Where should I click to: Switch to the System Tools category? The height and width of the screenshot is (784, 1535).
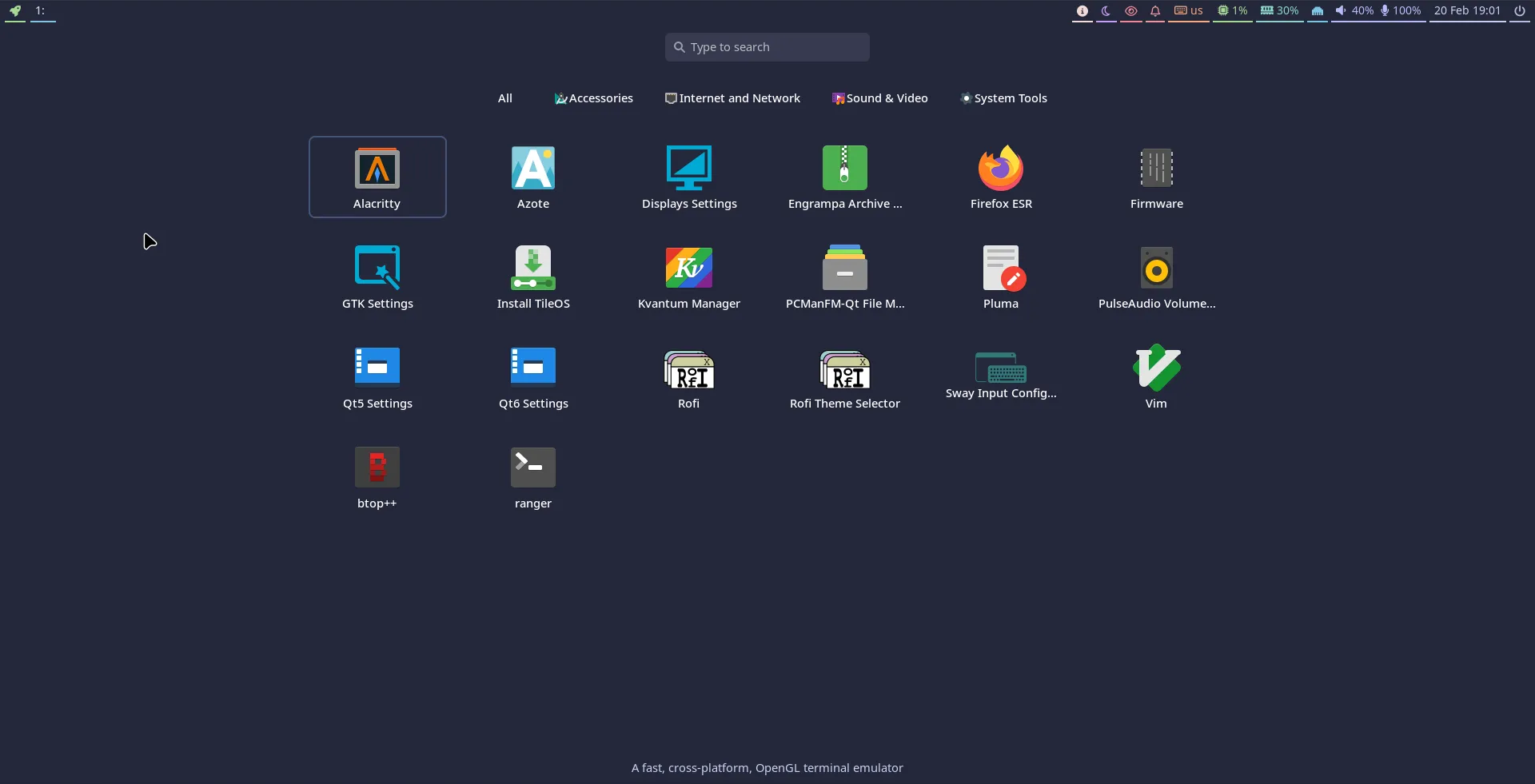1003,98
